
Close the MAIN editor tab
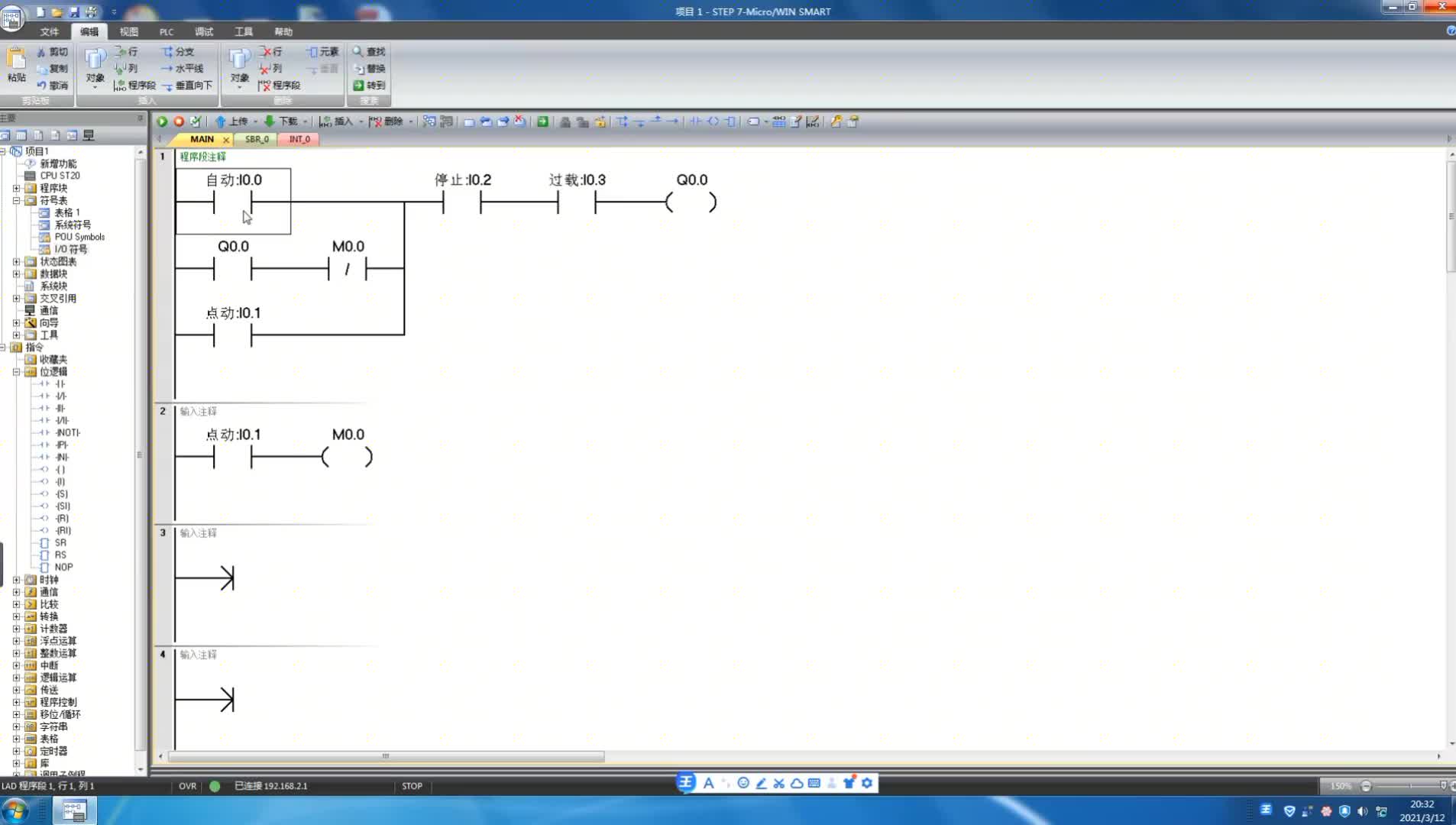coord(226,140)
